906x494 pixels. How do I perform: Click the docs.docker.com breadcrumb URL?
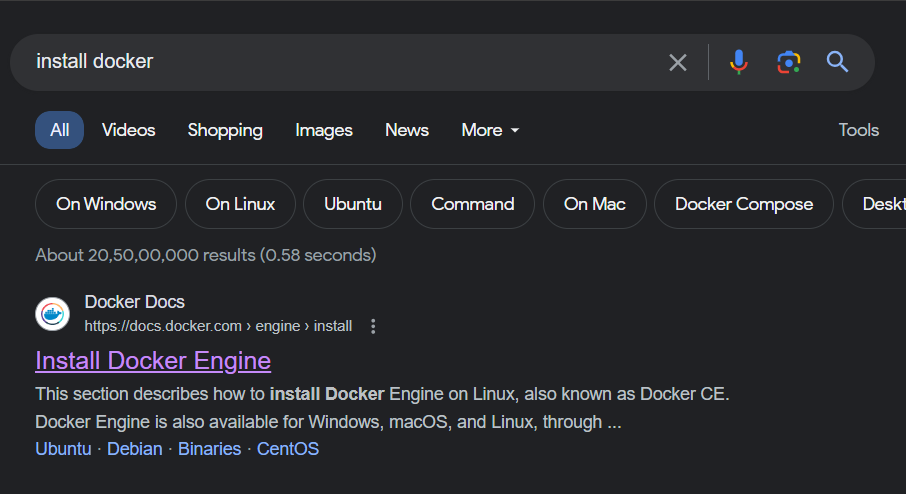[218, 326]
